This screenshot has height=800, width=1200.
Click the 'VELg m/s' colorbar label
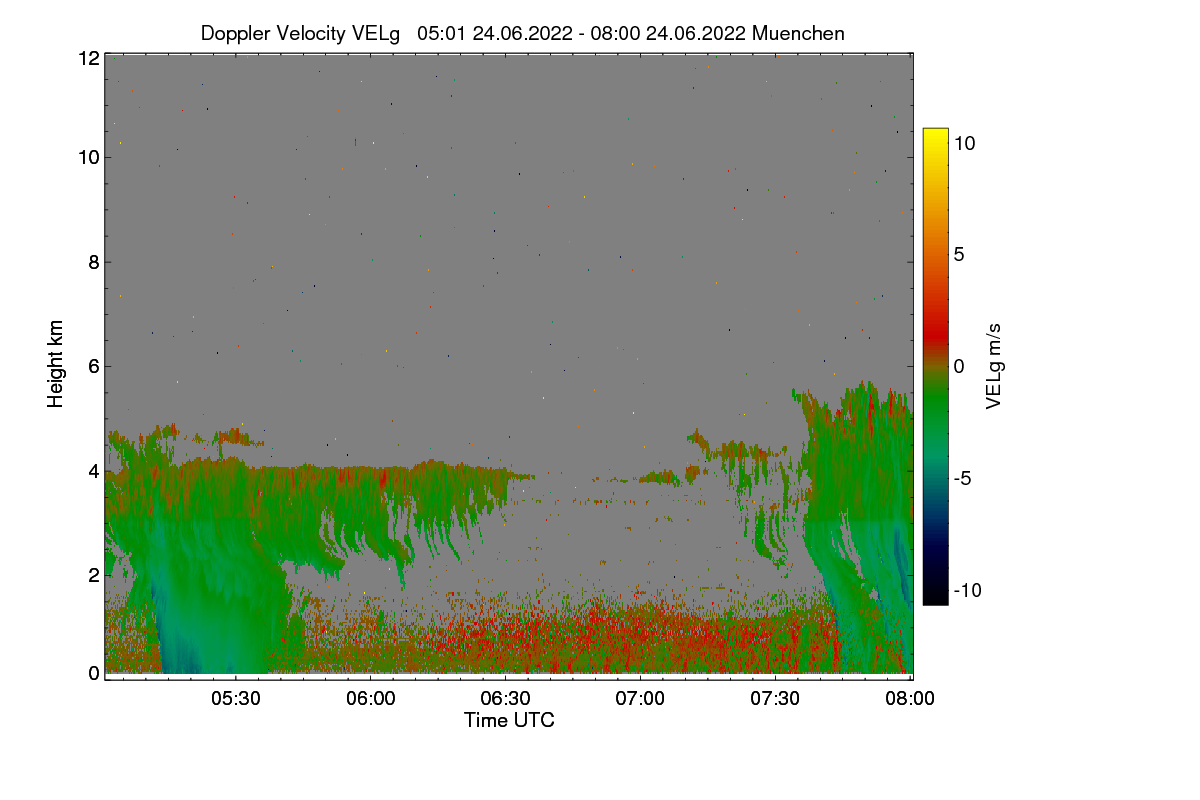tap(994, 365)
